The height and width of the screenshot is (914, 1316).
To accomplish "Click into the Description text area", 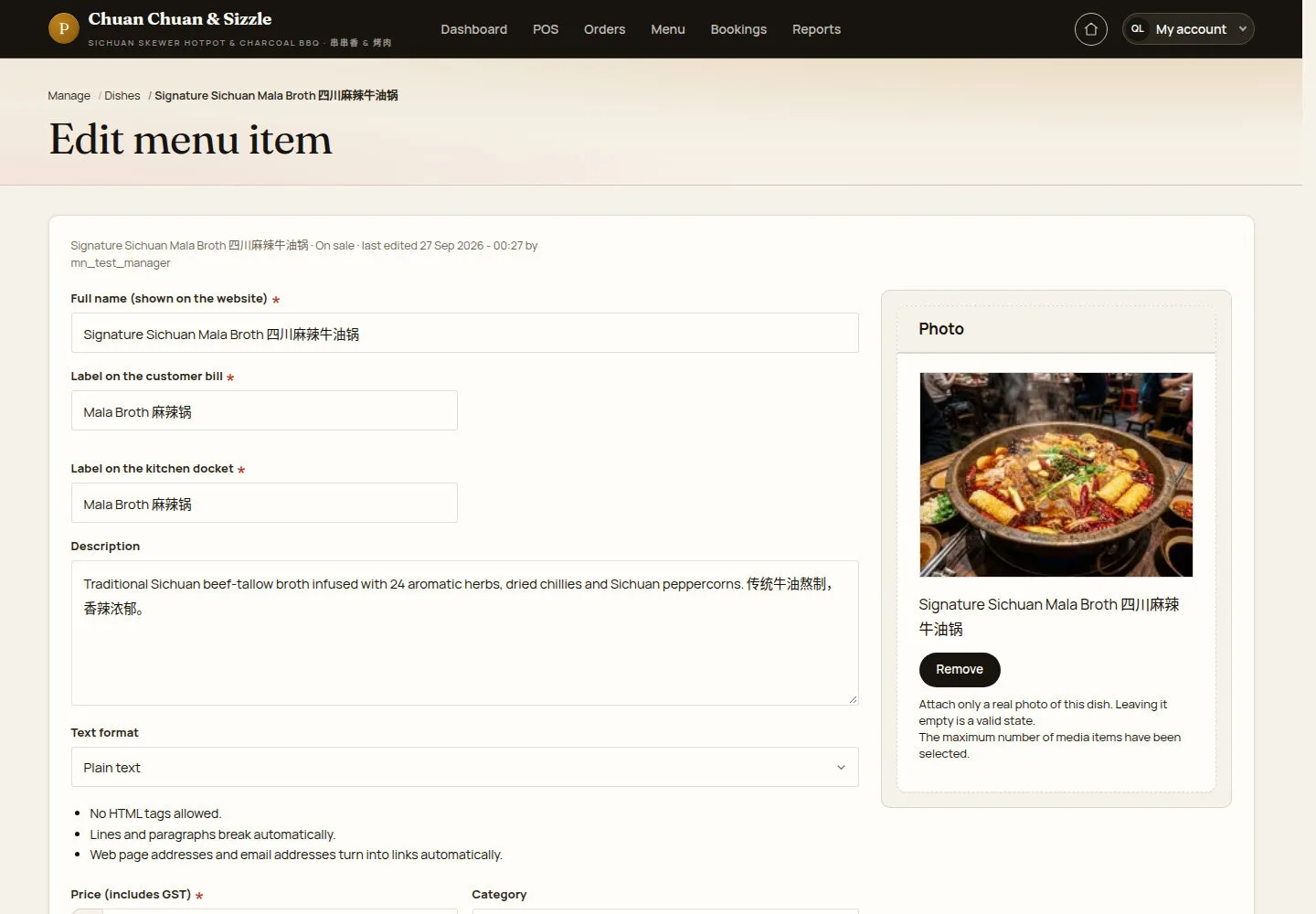I will [x=464, y=632].
